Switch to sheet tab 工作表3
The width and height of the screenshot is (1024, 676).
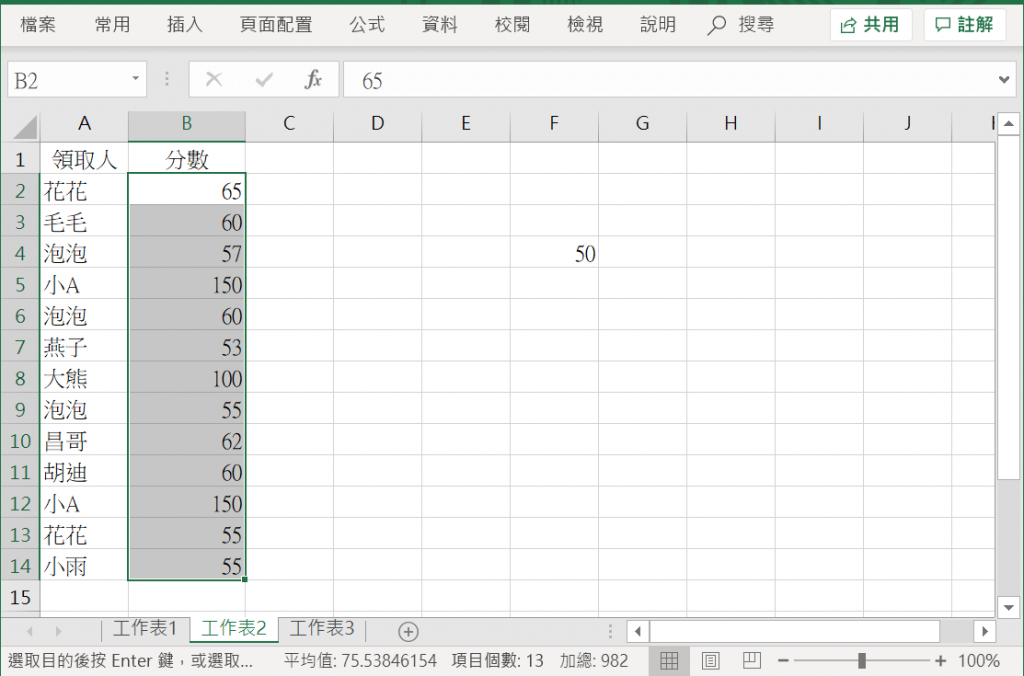[x=322, y=628]
